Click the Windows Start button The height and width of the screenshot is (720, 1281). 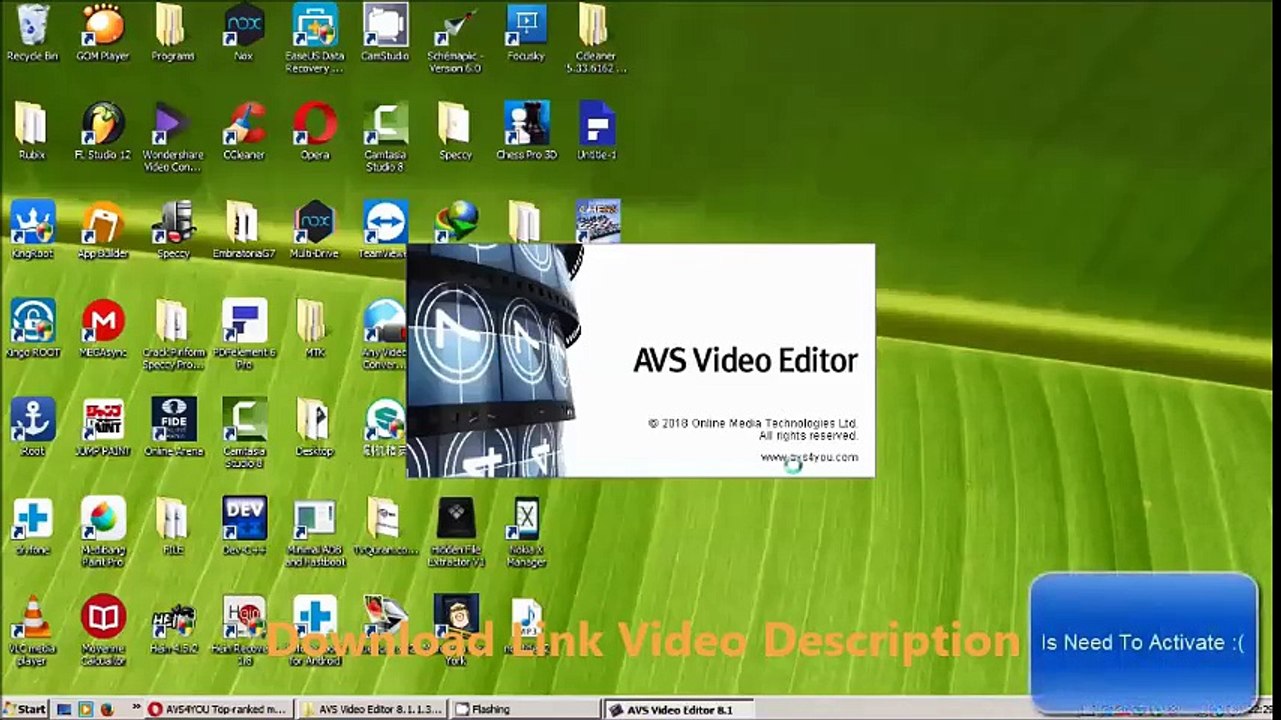pos(25,709)
